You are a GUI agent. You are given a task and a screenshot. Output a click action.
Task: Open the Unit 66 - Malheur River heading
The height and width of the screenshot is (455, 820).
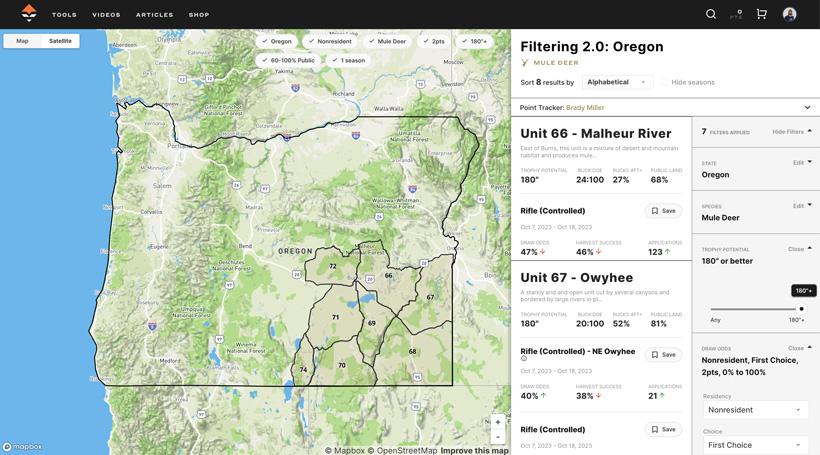pyautogui.click(x=596, y=133)
